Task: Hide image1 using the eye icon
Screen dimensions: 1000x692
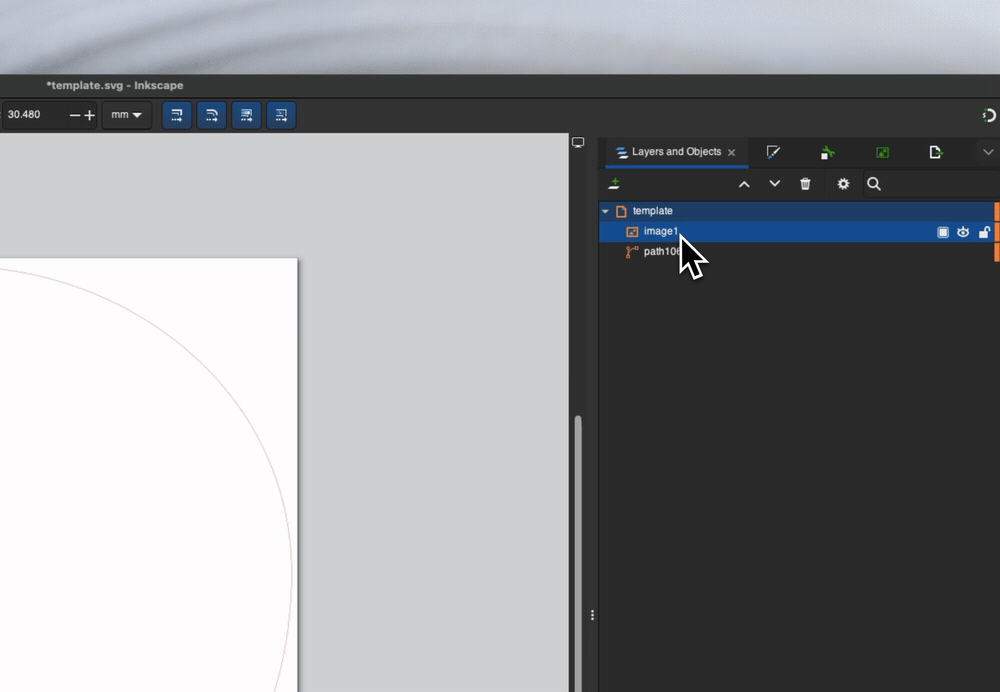Action: pos(963,232)
